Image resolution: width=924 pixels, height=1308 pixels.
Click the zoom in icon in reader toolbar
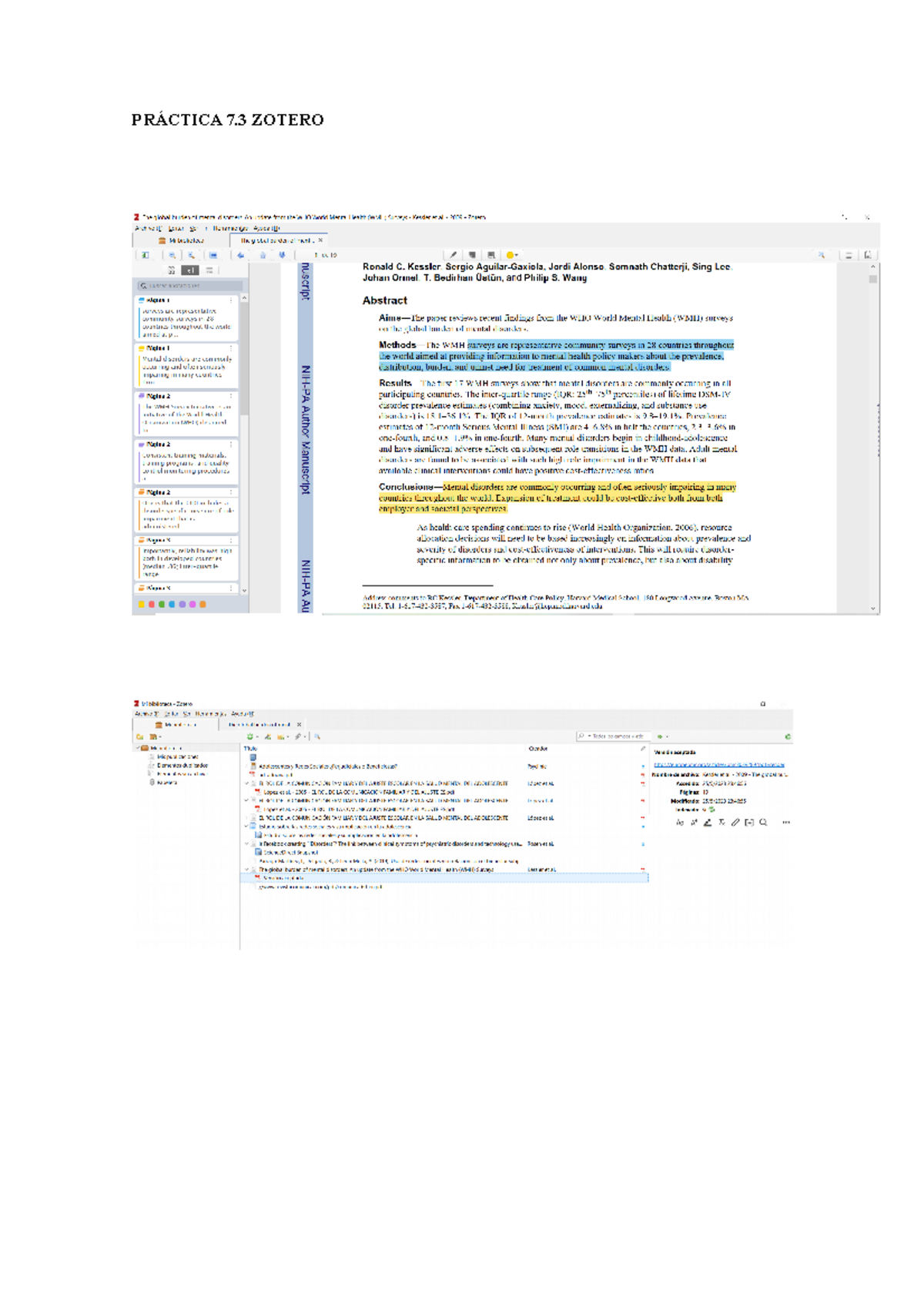point(191,255)
